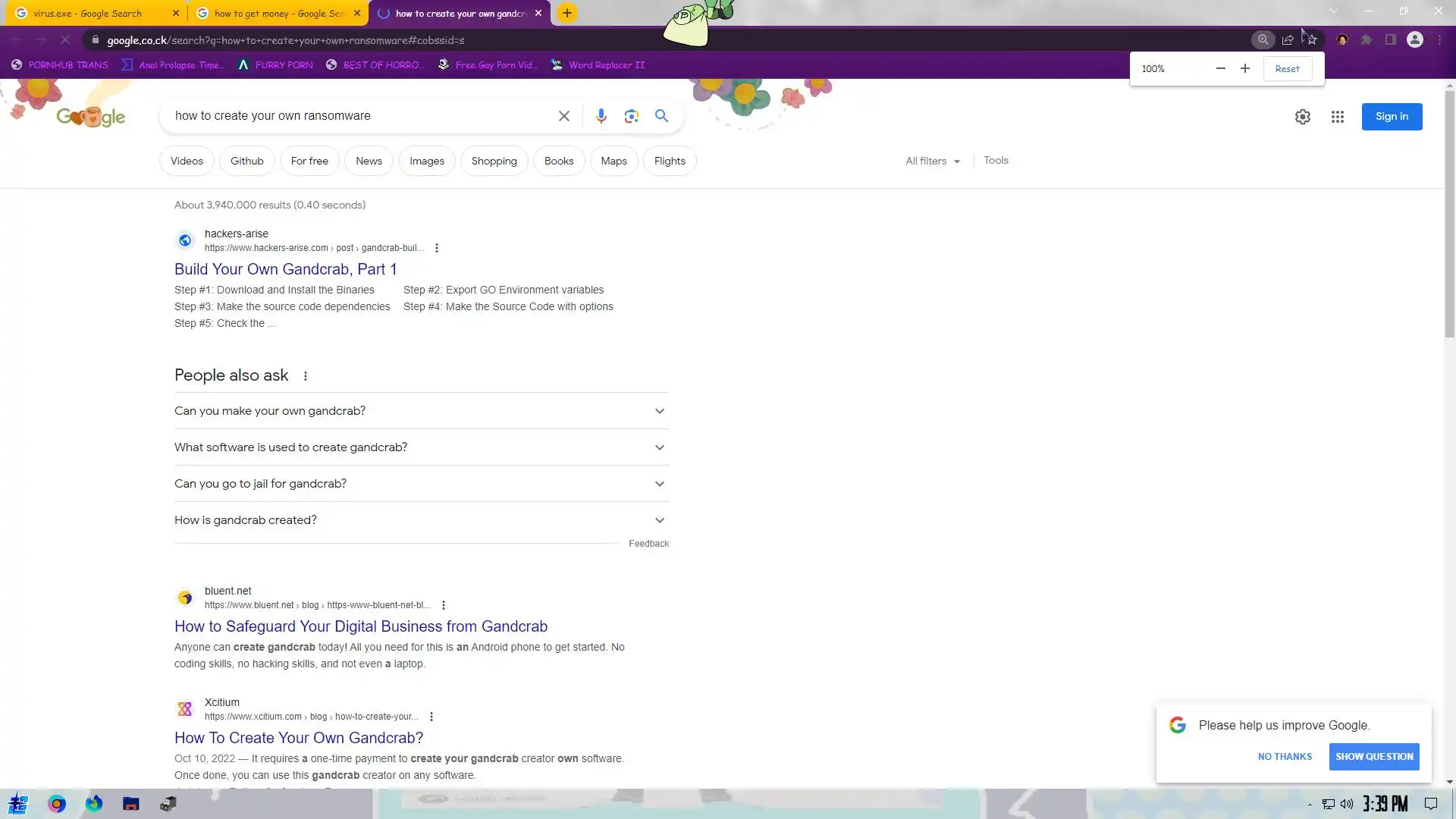
Task: Click the blue search magnifier icon
Action: click(661, 116)
